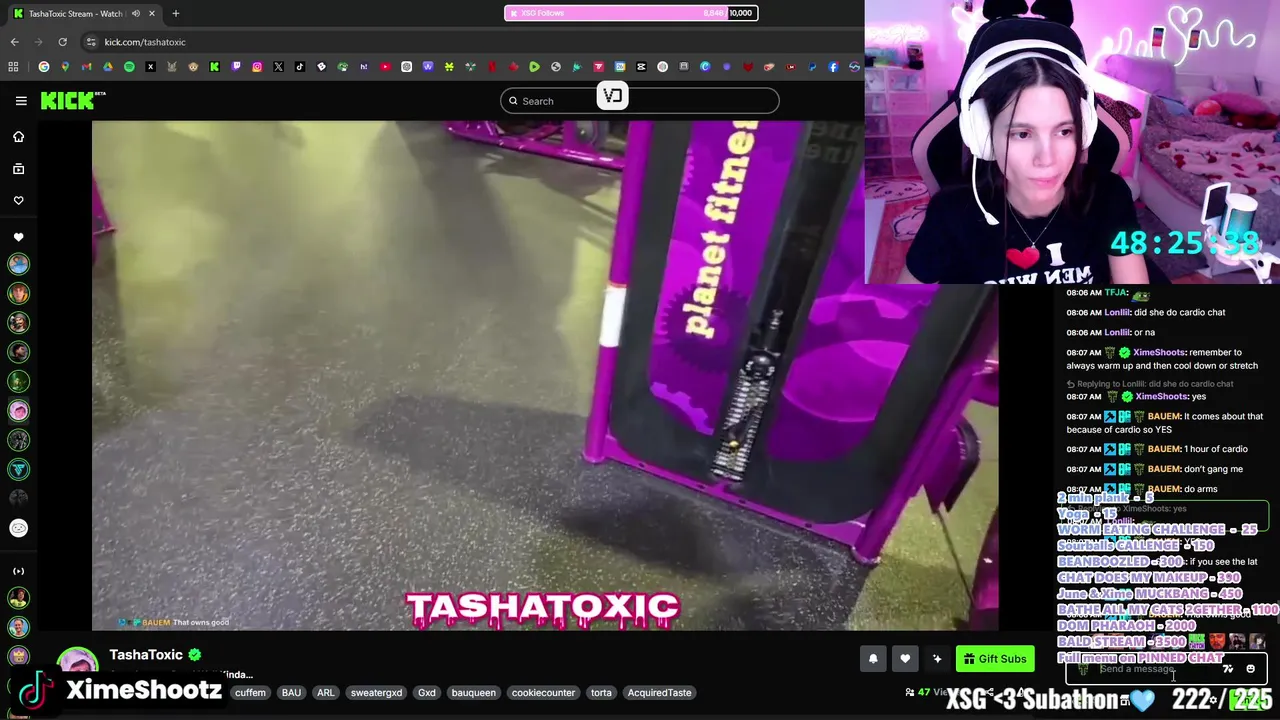Click Lonlill username on cardio question
Screen dimensions: 1280x720
tap(1117, 312)
